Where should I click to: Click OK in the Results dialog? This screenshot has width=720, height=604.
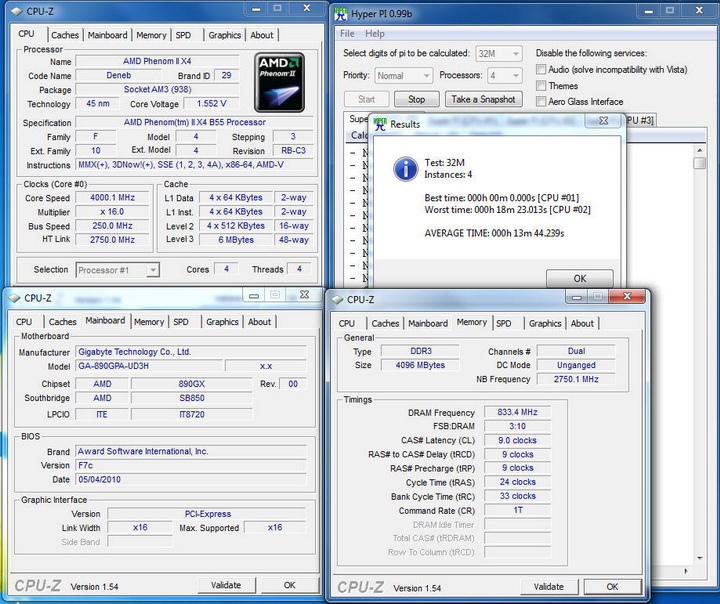579,279
